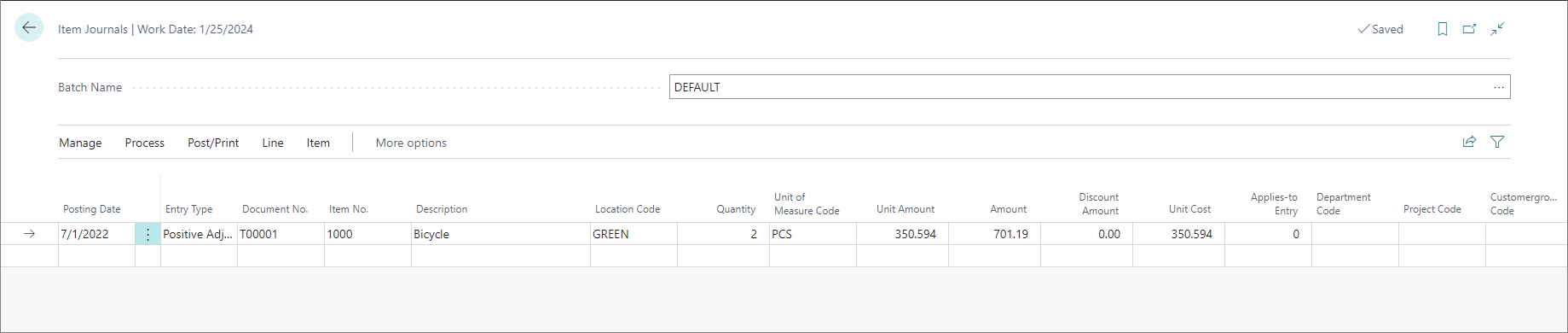
Task: Select posting date cell 7/1/2022
Action: point(96,234)
